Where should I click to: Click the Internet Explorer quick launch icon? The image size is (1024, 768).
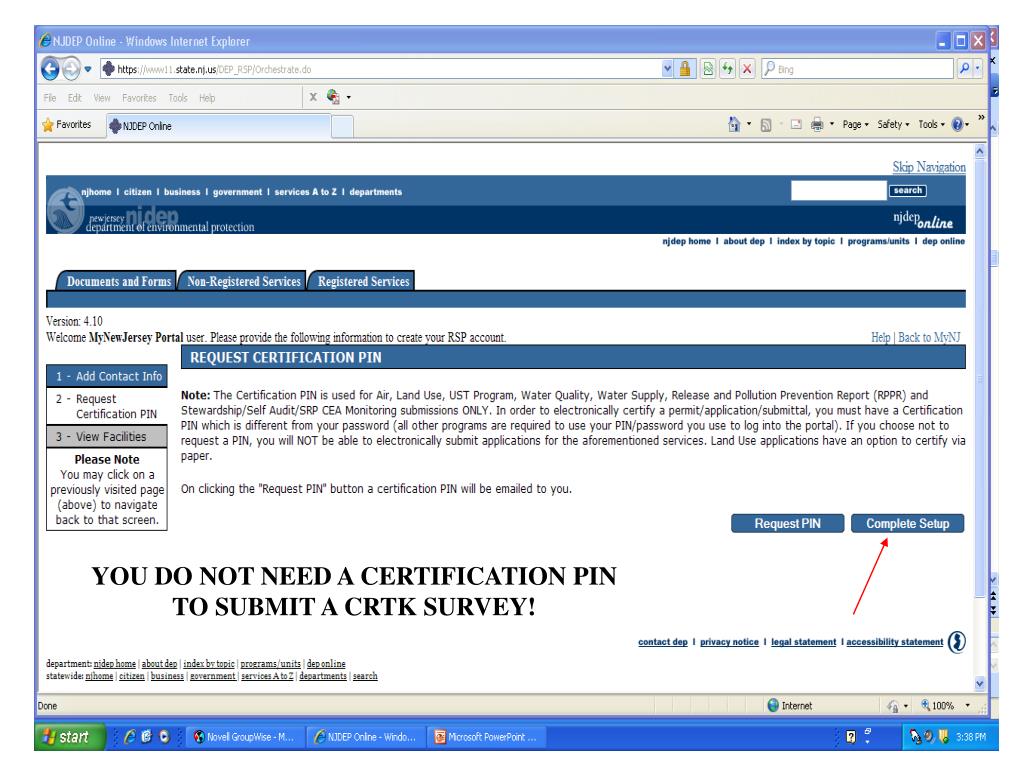(x=129, y=737)
